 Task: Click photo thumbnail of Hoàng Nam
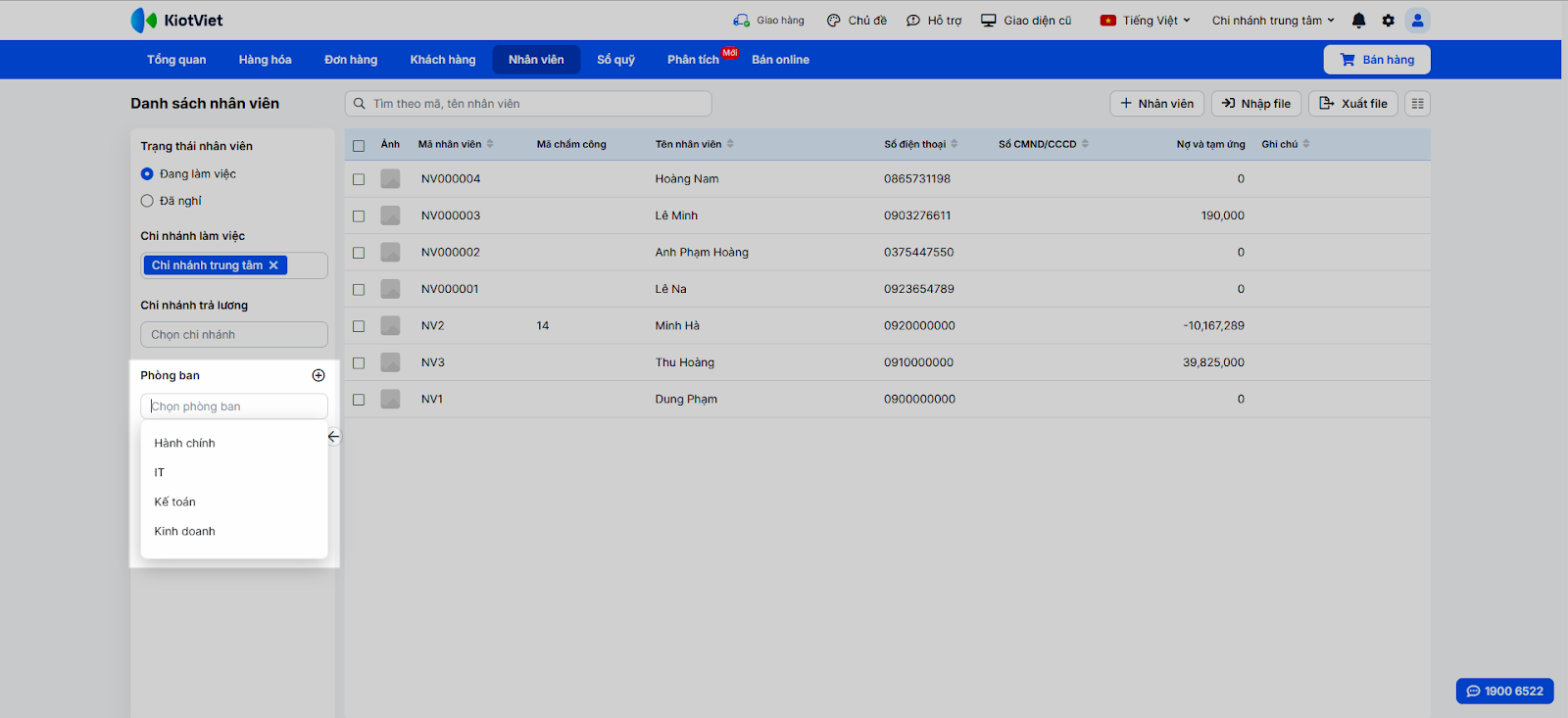[390, 179]
